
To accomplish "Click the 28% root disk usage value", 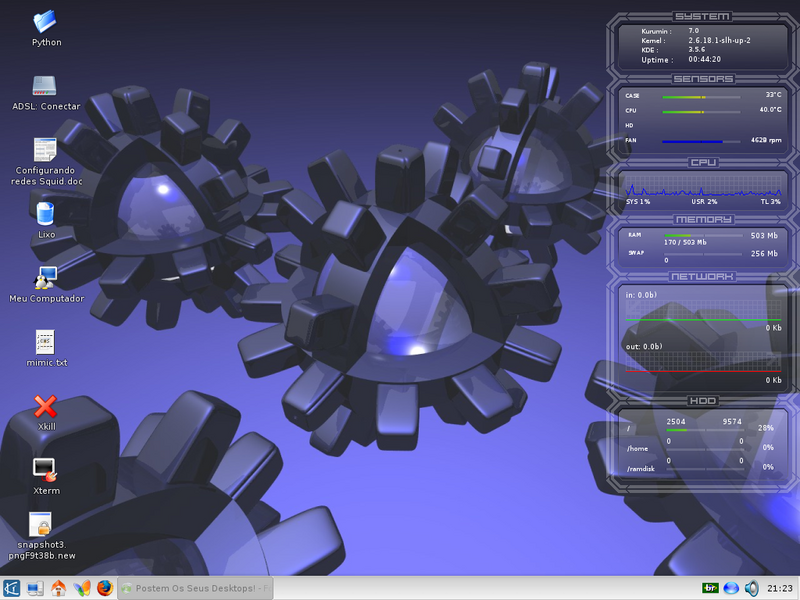I will [766, 428].
